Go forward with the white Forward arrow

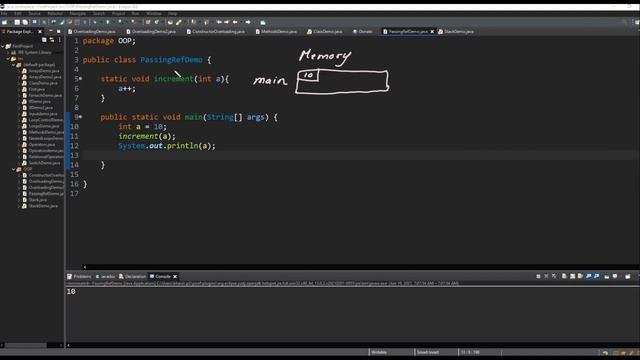pyautogui.click(x=248, y=22)
